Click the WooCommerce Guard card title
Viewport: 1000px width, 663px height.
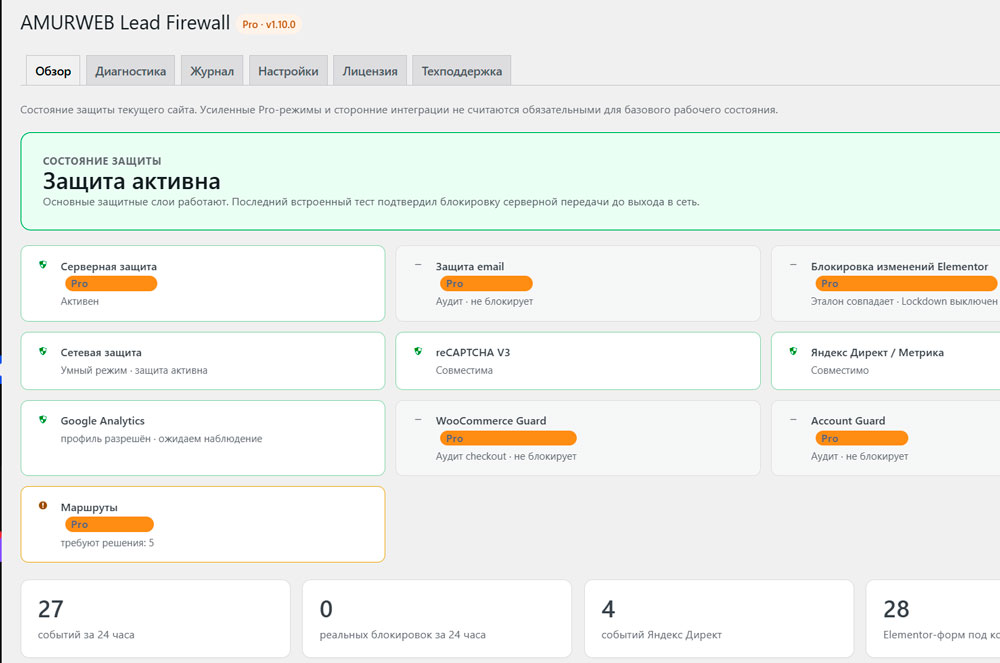(x=491, y=421)
